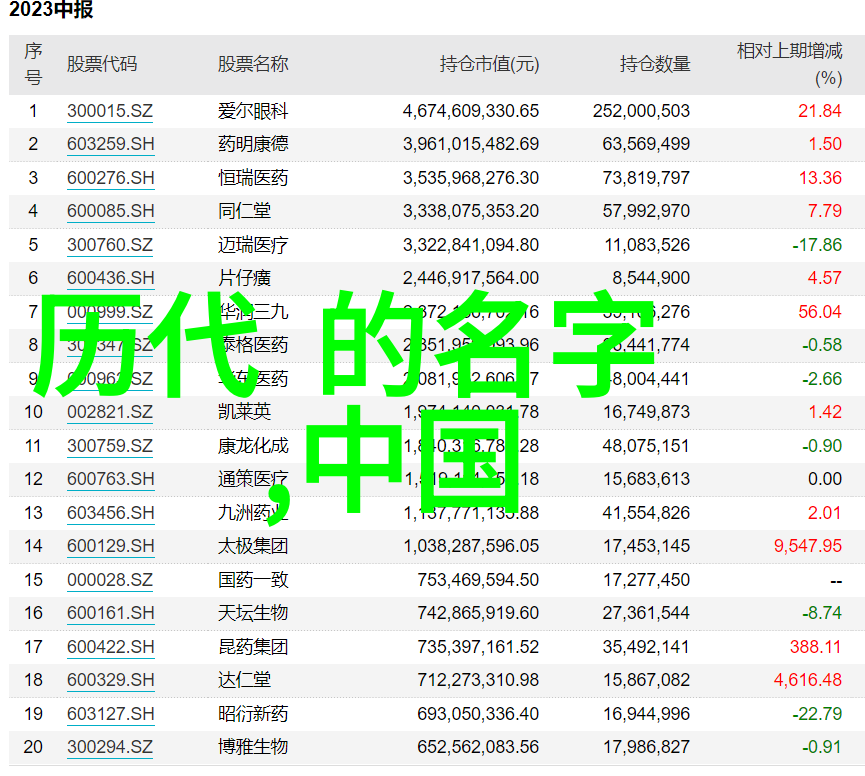The height and width of the screenshot is (776, 865).
Task: Open stock code 300294.SZ
Action: point(110,747)
